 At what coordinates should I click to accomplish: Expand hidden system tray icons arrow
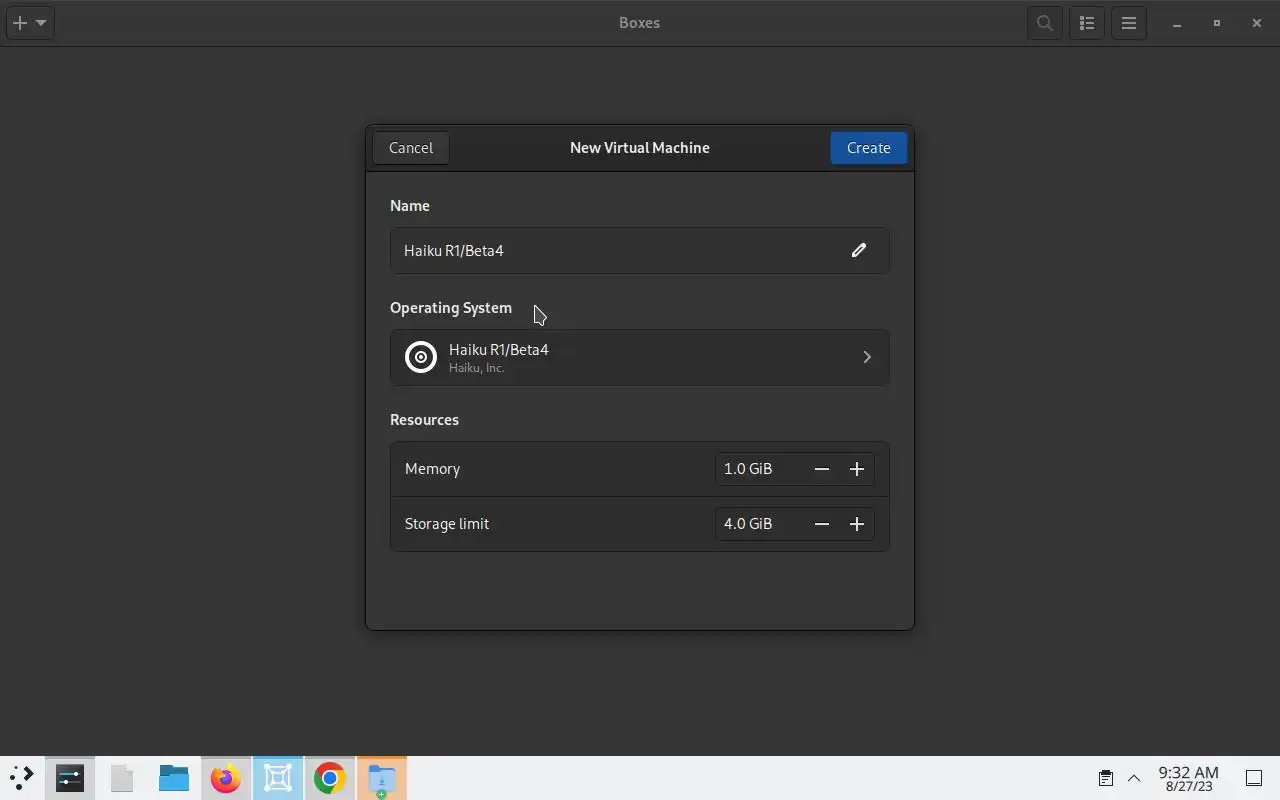pos(1134,778)
